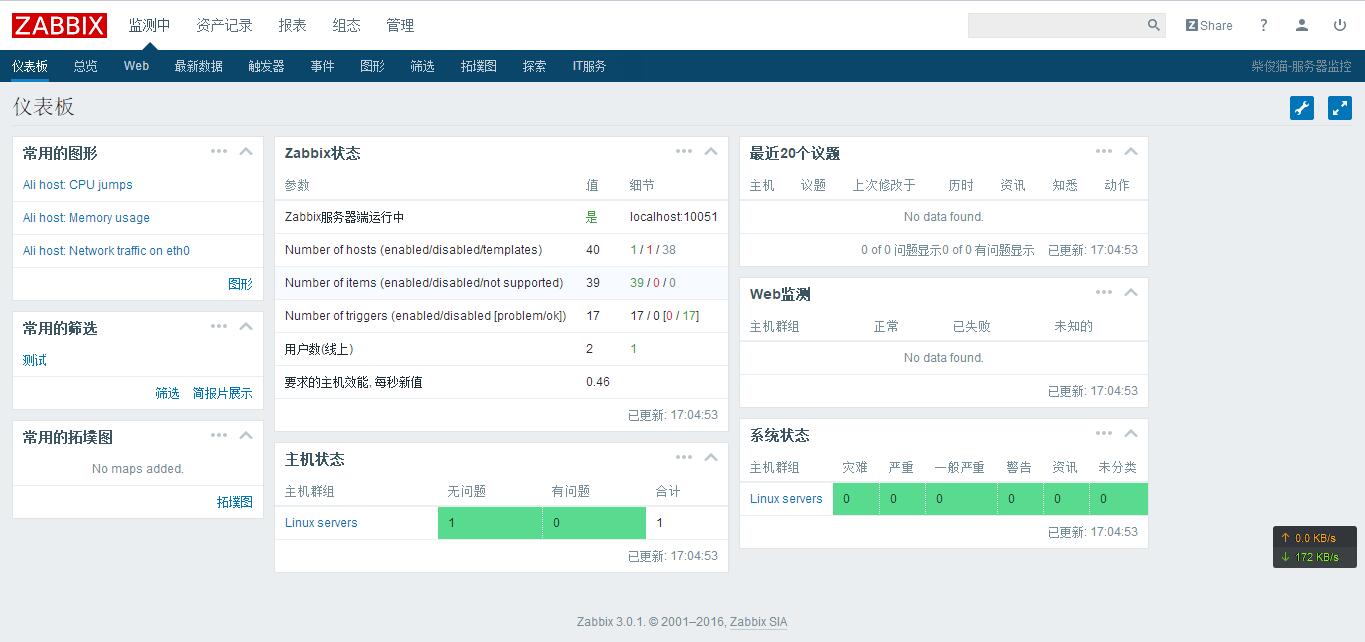Collapse the 主机状态 widget
1365x642 pixels.
[711, 457]
